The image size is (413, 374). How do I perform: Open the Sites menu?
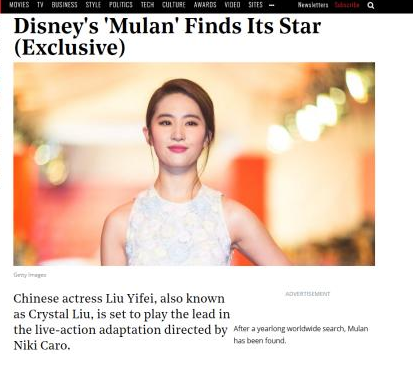(x=255, y=5)
